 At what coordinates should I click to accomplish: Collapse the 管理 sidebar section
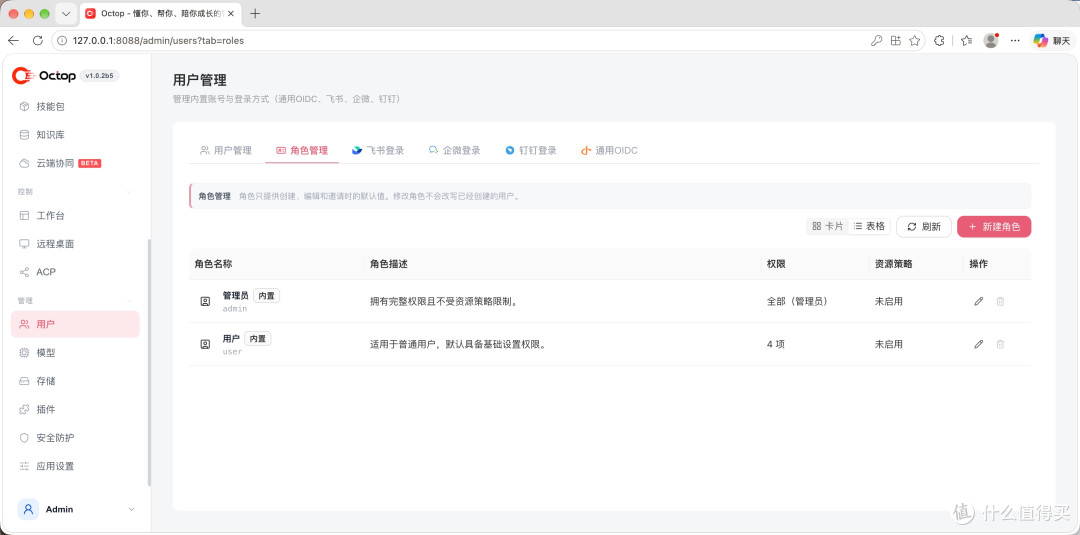pos(129,300)
